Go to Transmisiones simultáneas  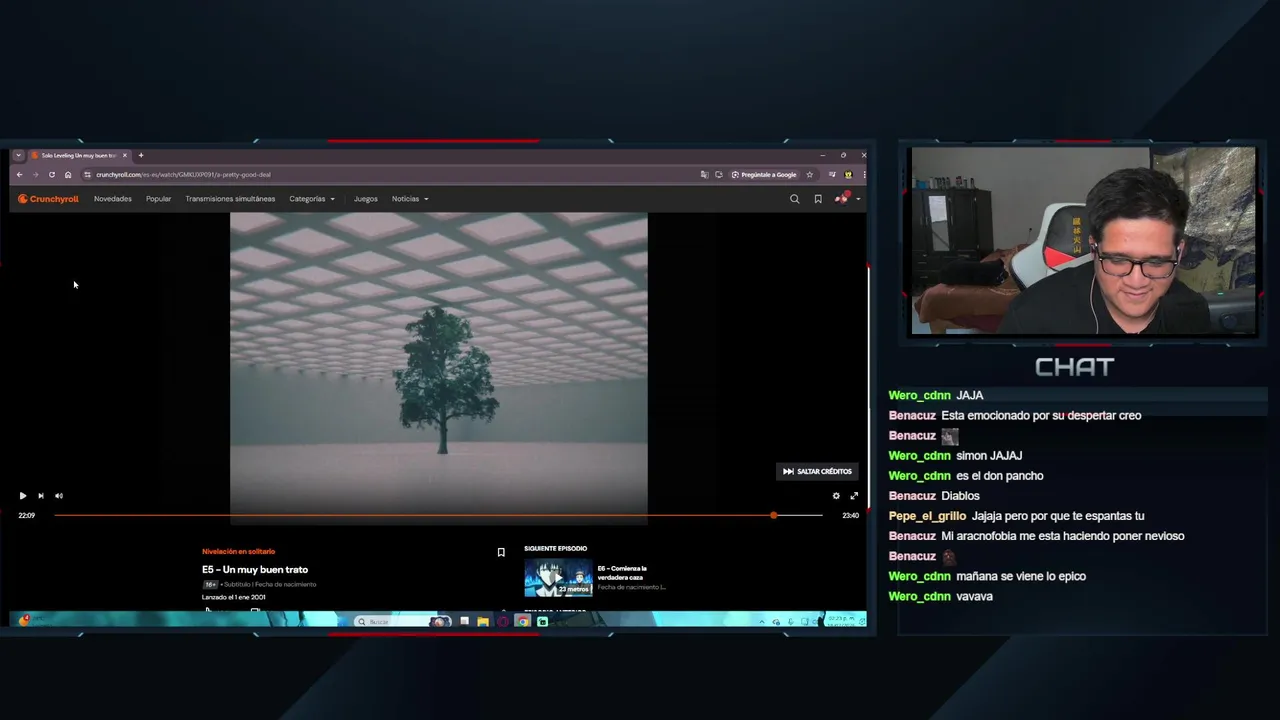click(230, 199)
